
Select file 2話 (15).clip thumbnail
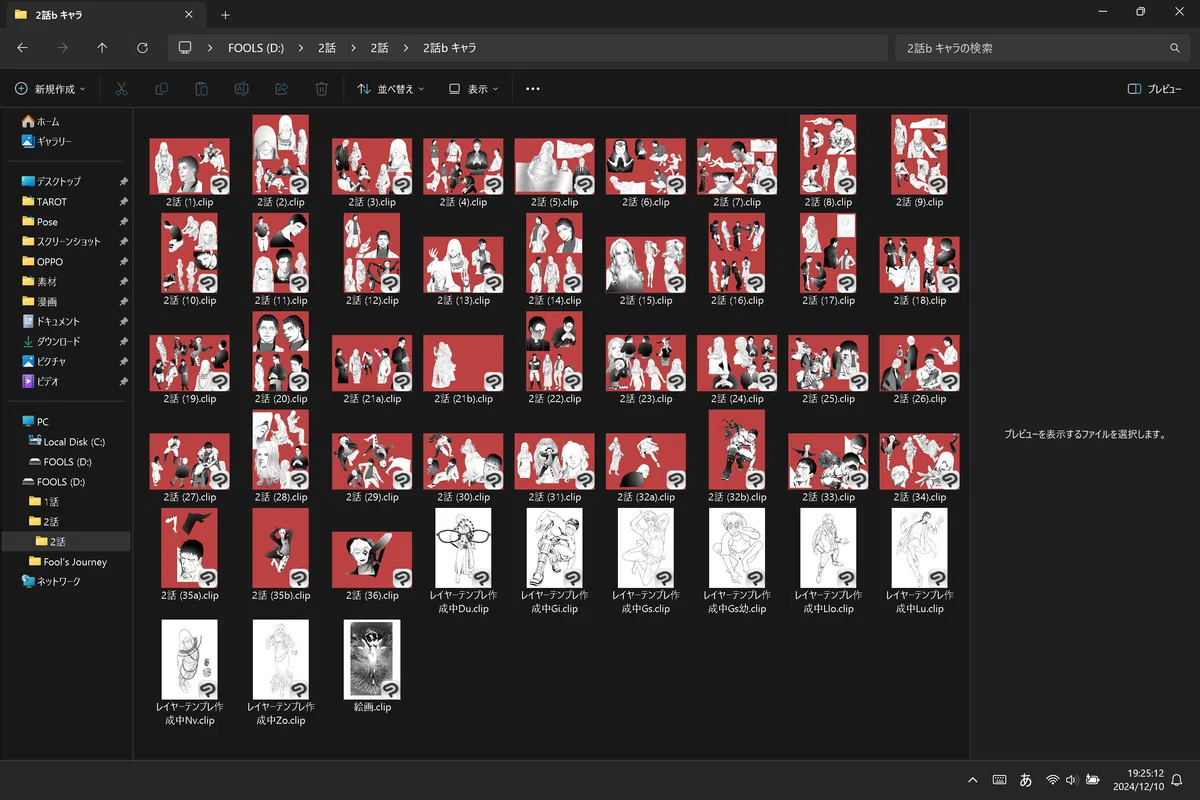(x=646, y=264)
